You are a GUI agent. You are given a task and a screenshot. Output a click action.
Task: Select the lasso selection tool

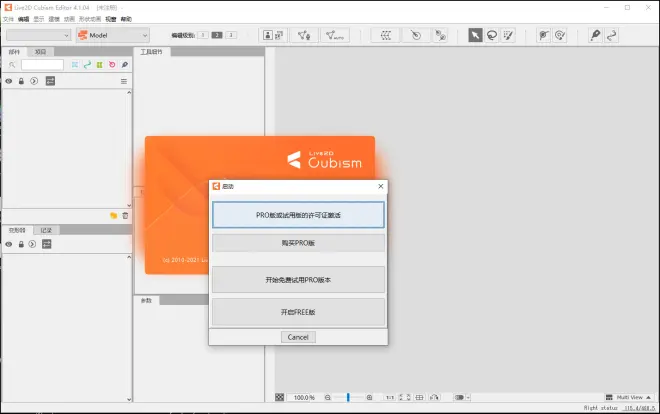click(x=492, y=35)
